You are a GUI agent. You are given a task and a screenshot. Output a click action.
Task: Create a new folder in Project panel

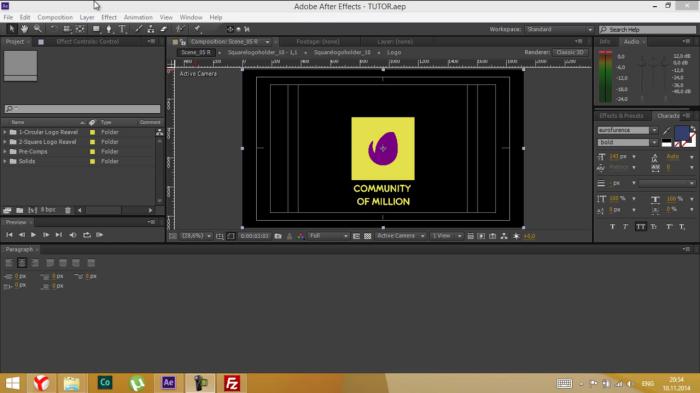coord(20,210)
